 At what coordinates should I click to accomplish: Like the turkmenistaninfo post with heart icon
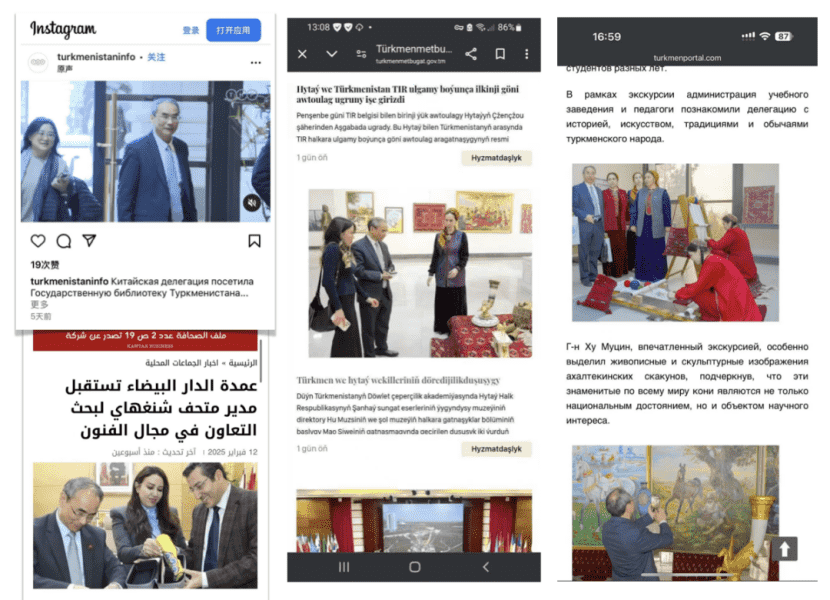tap(38, 241)
